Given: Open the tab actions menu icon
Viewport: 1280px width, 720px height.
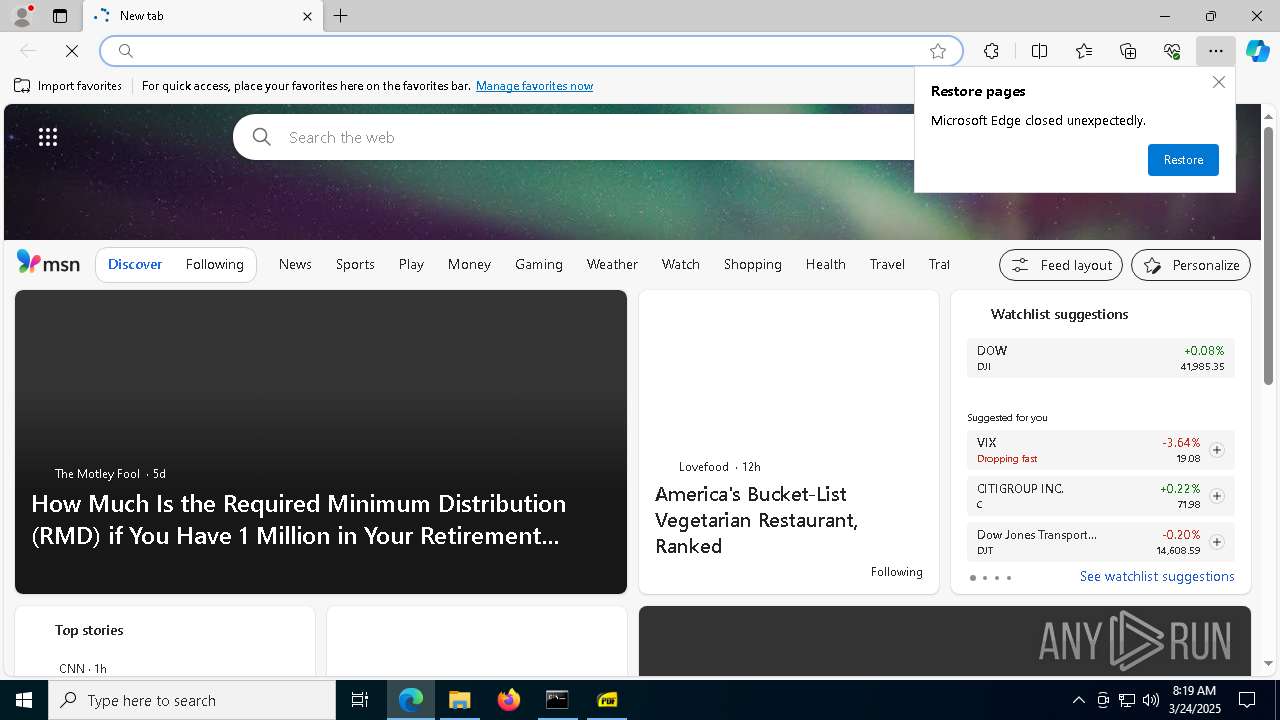Looking at the screenshot, I should (x=60, y=16).
